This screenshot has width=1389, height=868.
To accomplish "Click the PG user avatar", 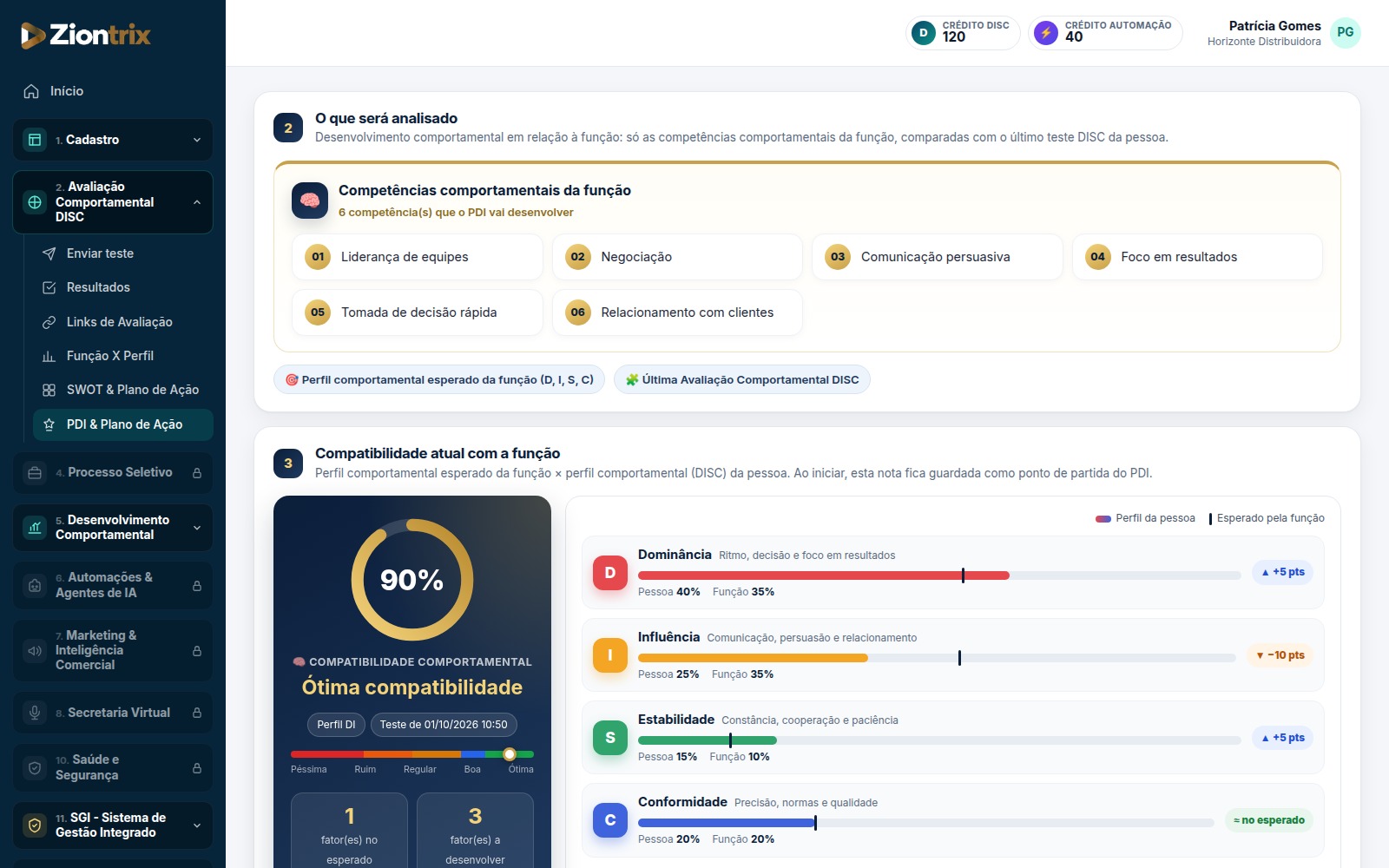I will tap(1345, 33).
